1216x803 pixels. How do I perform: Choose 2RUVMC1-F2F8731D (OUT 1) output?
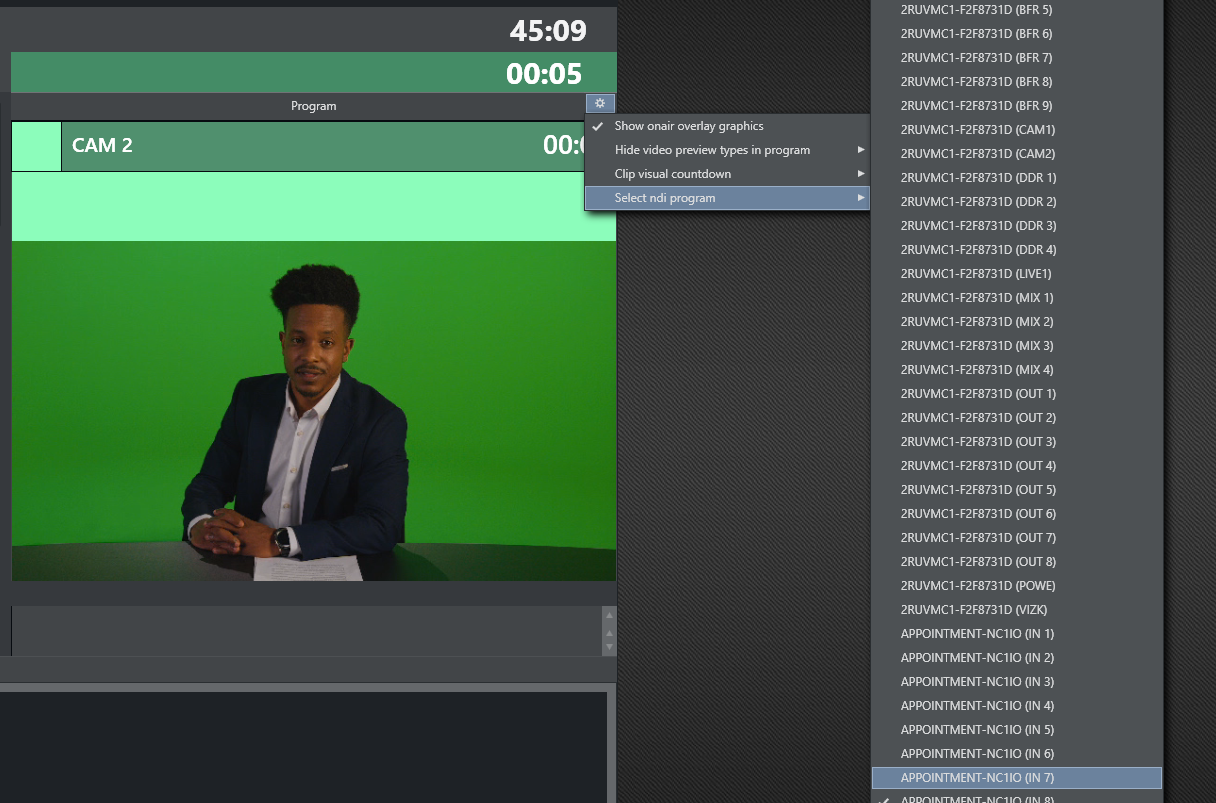[x=978, y=394]
